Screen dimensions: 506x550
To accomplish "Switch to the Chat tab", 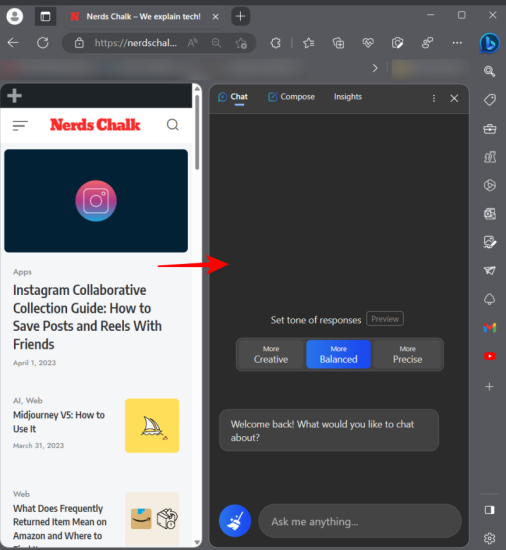I will pyautogui.click(x=233, y=97).
